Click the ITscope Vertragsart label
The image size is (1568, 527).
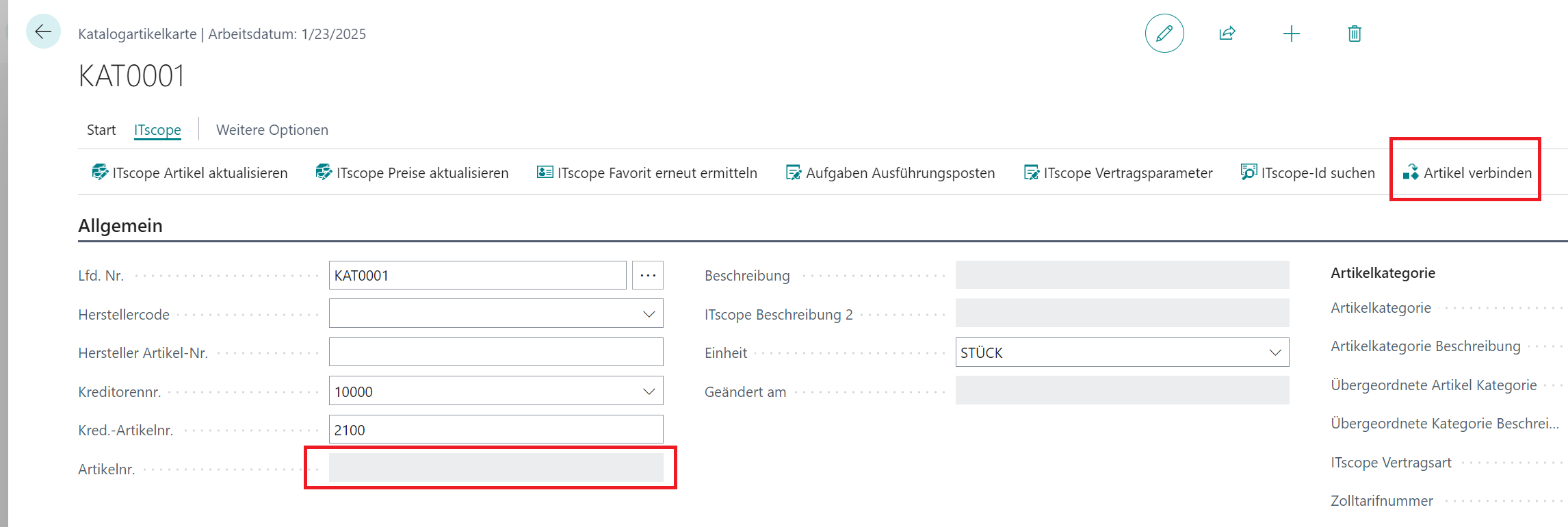[x=1391, y=463]
